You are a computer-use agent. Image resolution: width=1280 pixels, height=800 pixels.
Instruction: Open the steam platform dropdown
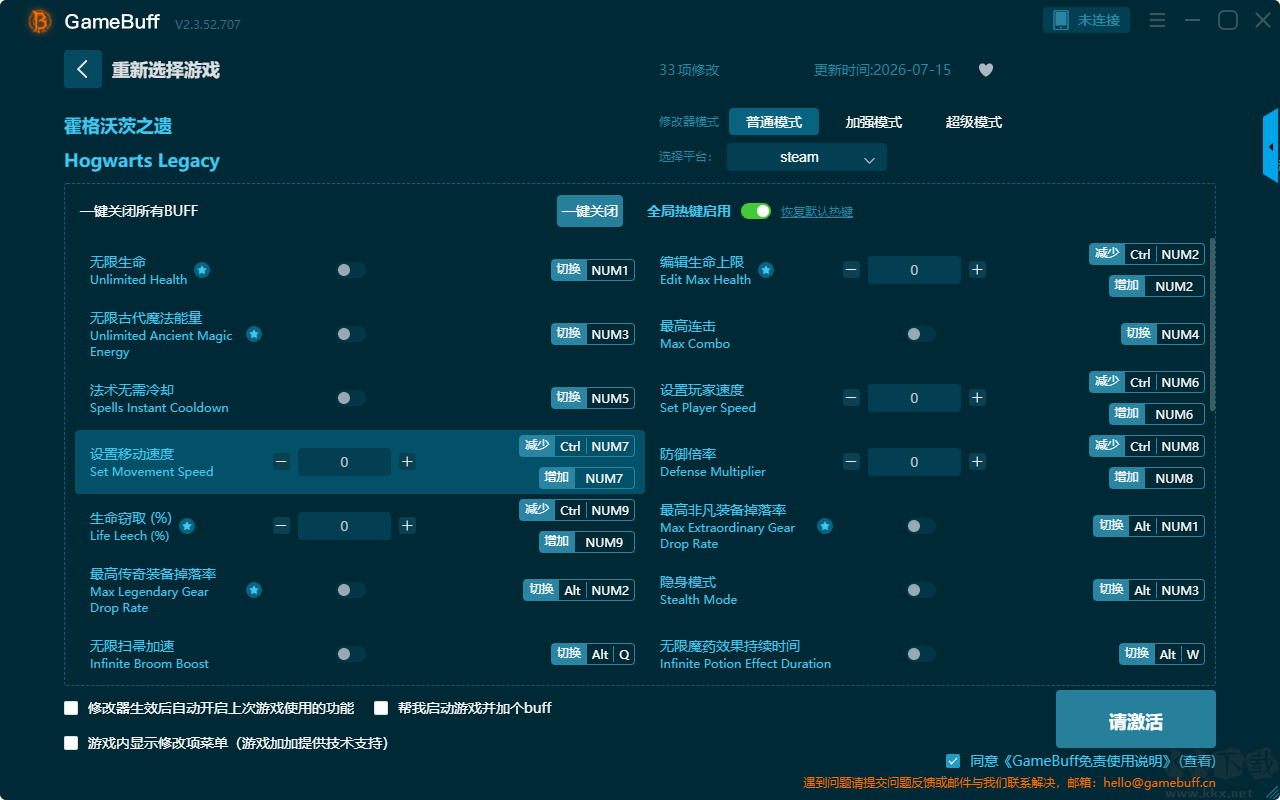pyautogui.click(x=807, y=157)
